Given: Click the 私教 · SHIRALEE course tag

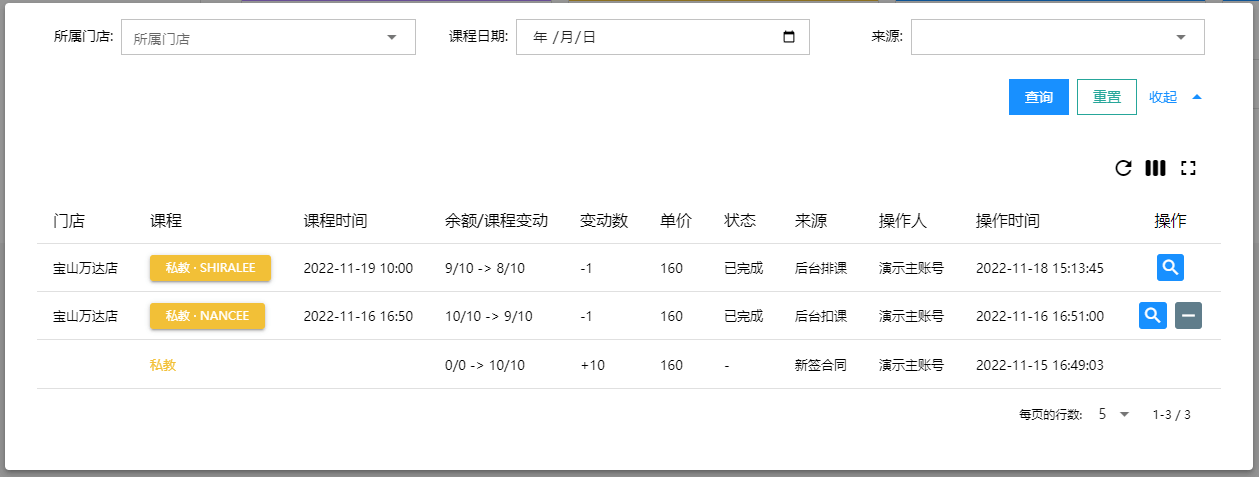Looking at the screenshot, I should tap(210, 268).
